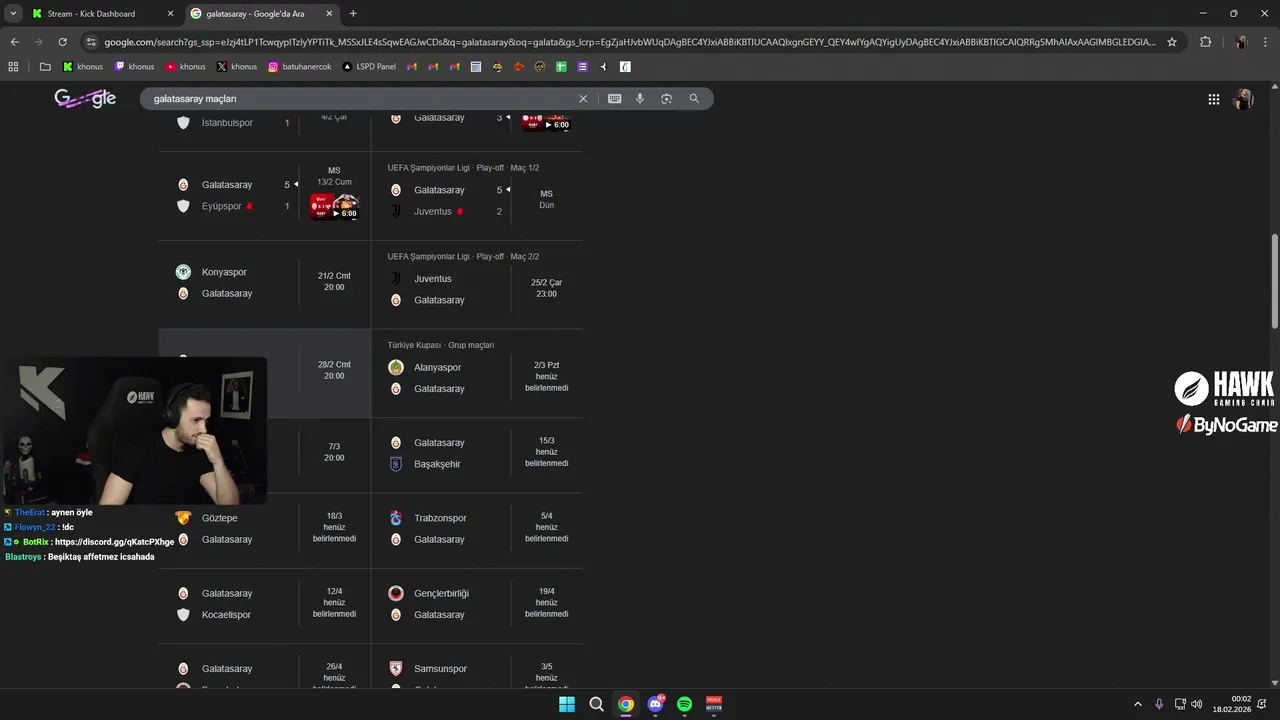Open the Galatasaray 5 Eyüpspor 1 result
The height and width of the screenshot is (720, 1280).
tap(264, 196)
